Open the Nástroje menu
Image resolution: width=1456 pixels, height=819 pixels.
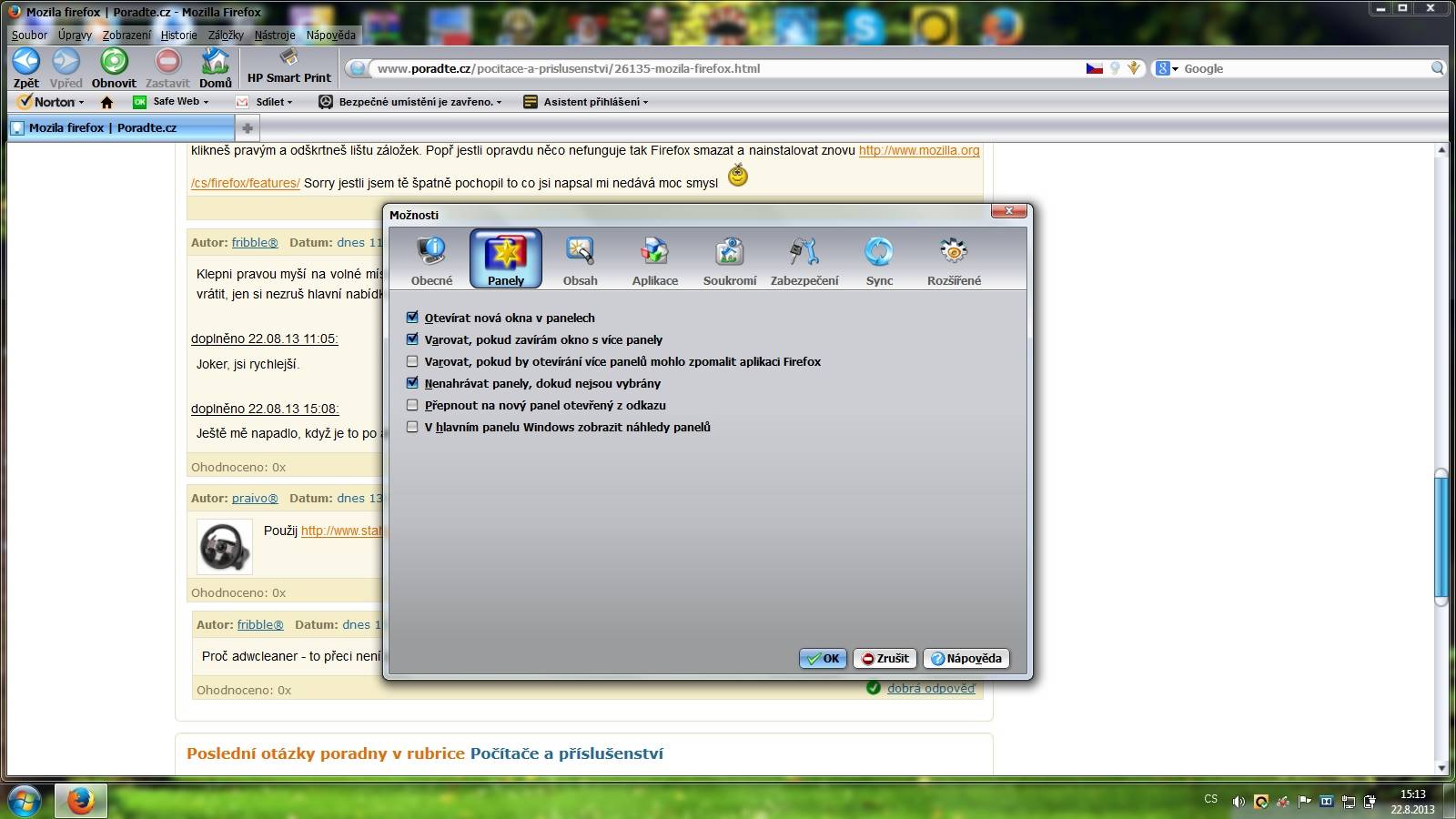(x=275, y=35)
